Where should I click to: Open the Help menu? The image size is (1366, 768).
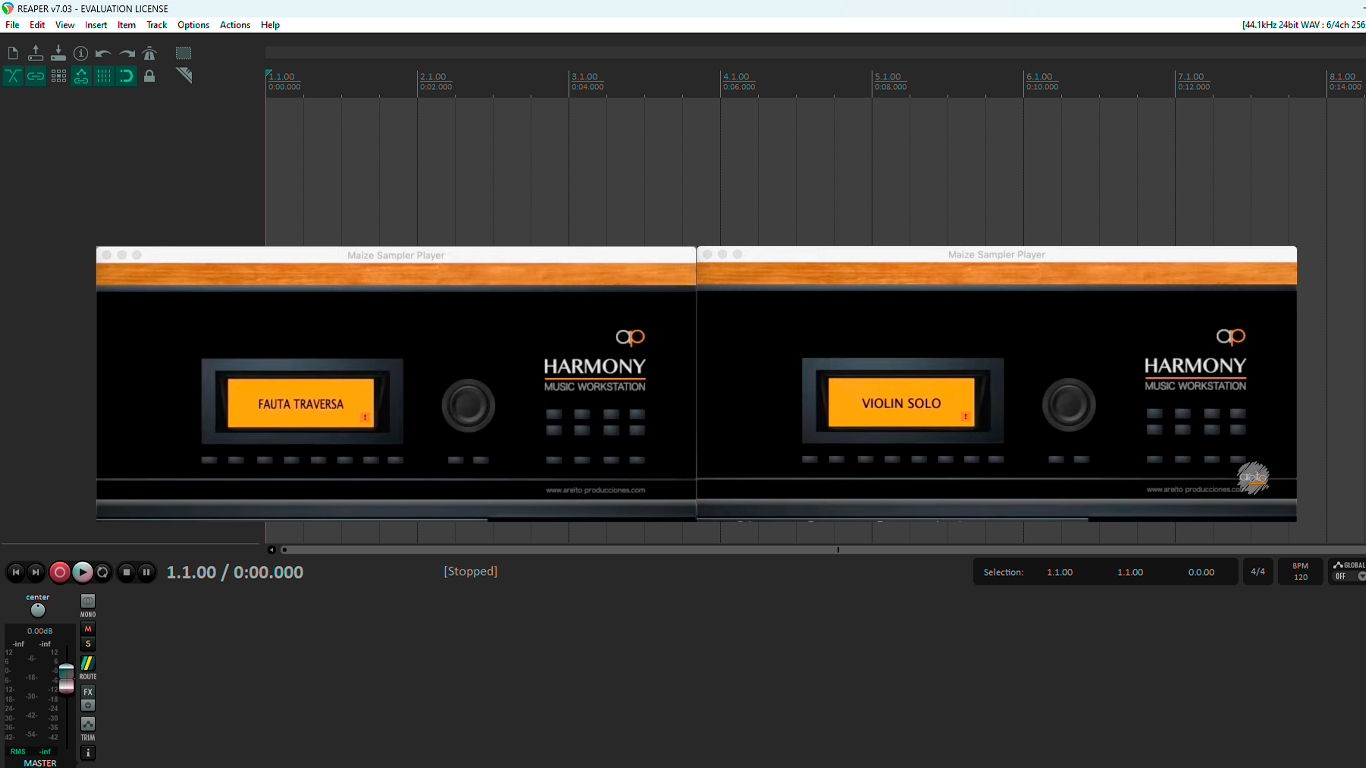point(270,25)
